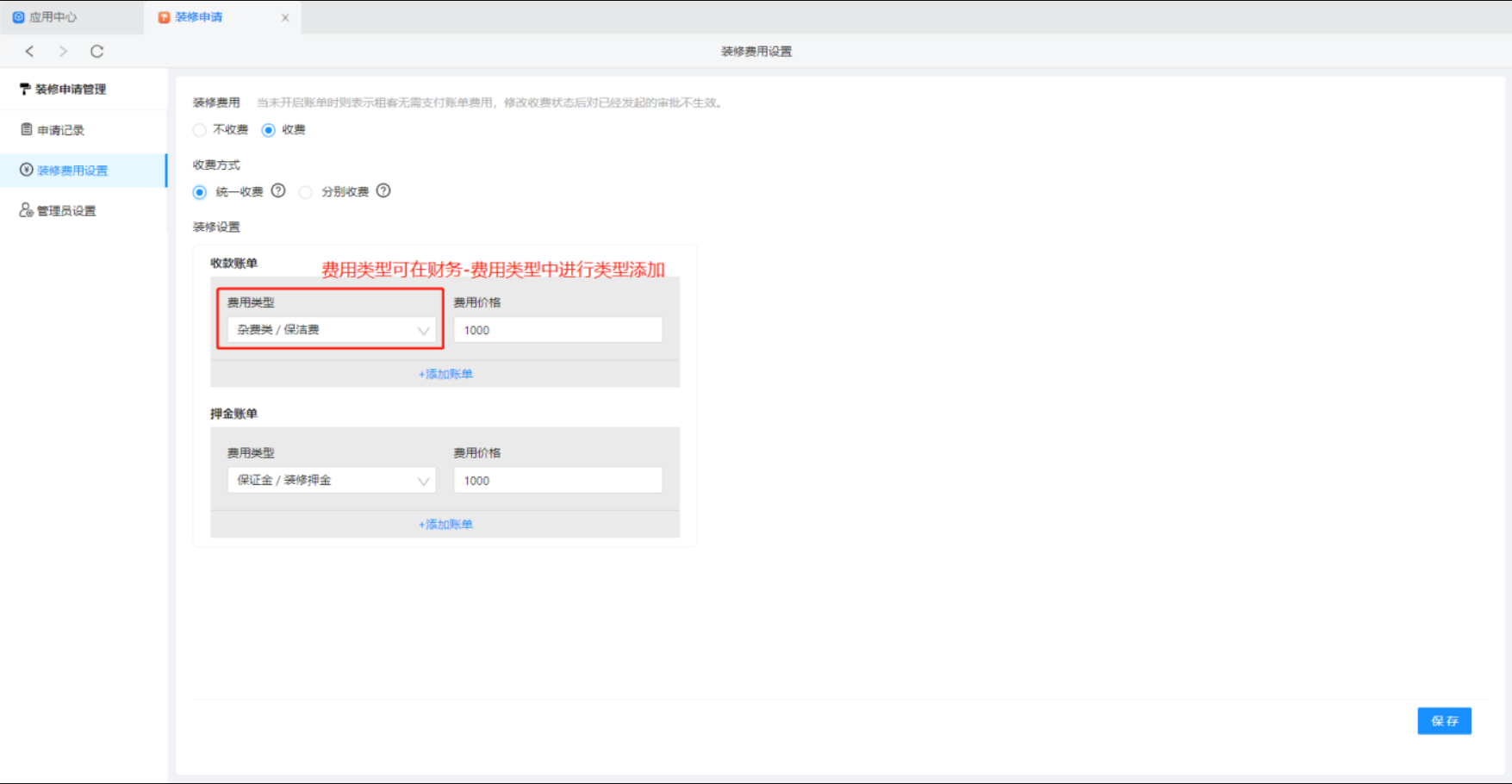
Task: Choose the 分别收费 radio option
Action: point(306,192)
